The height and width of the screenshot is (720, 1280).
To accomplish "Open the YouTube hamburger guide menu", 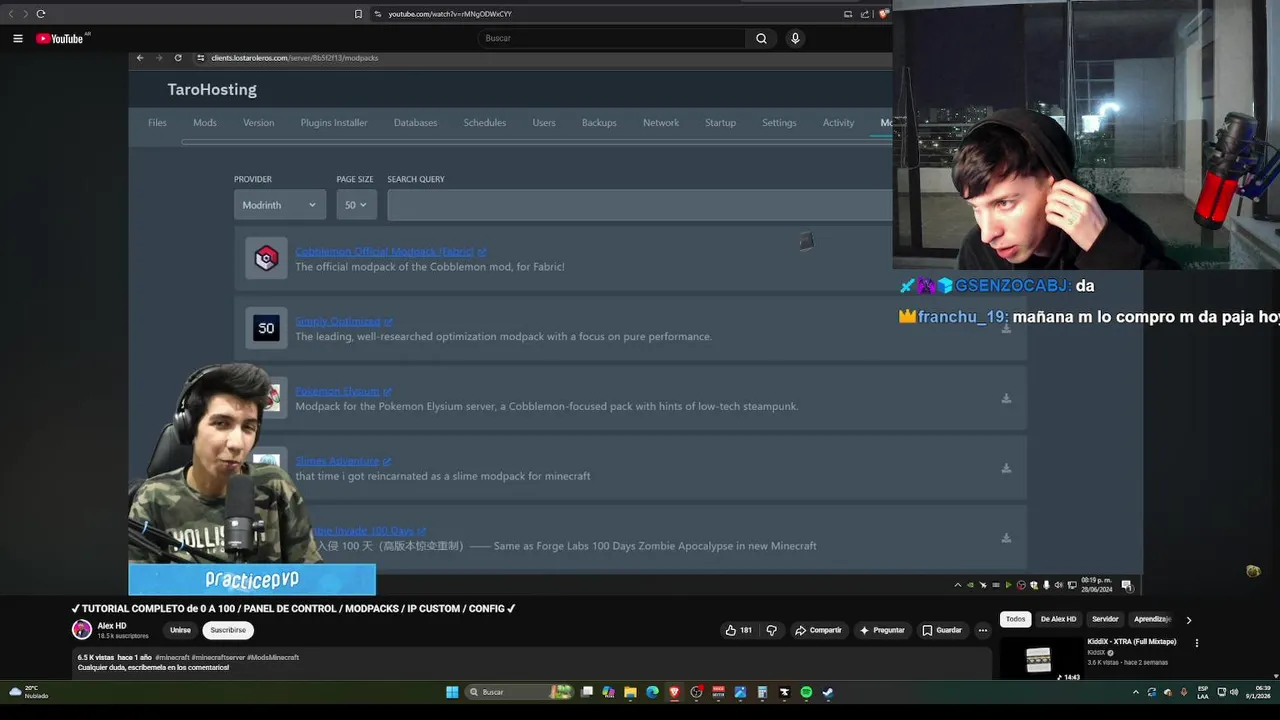I will point(18,39).
